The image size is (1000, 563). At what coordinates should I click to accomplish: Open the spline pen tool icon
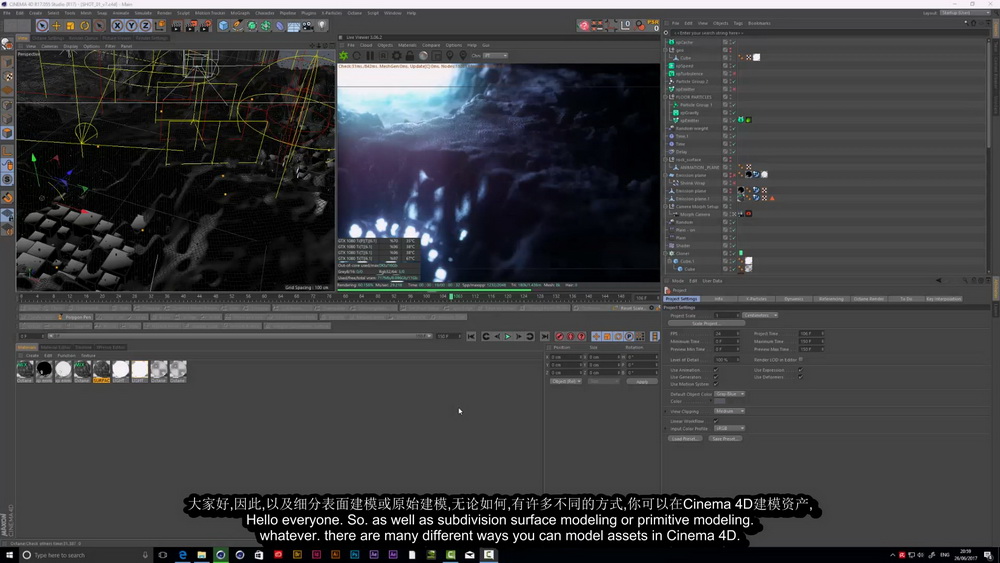point(237,26)
